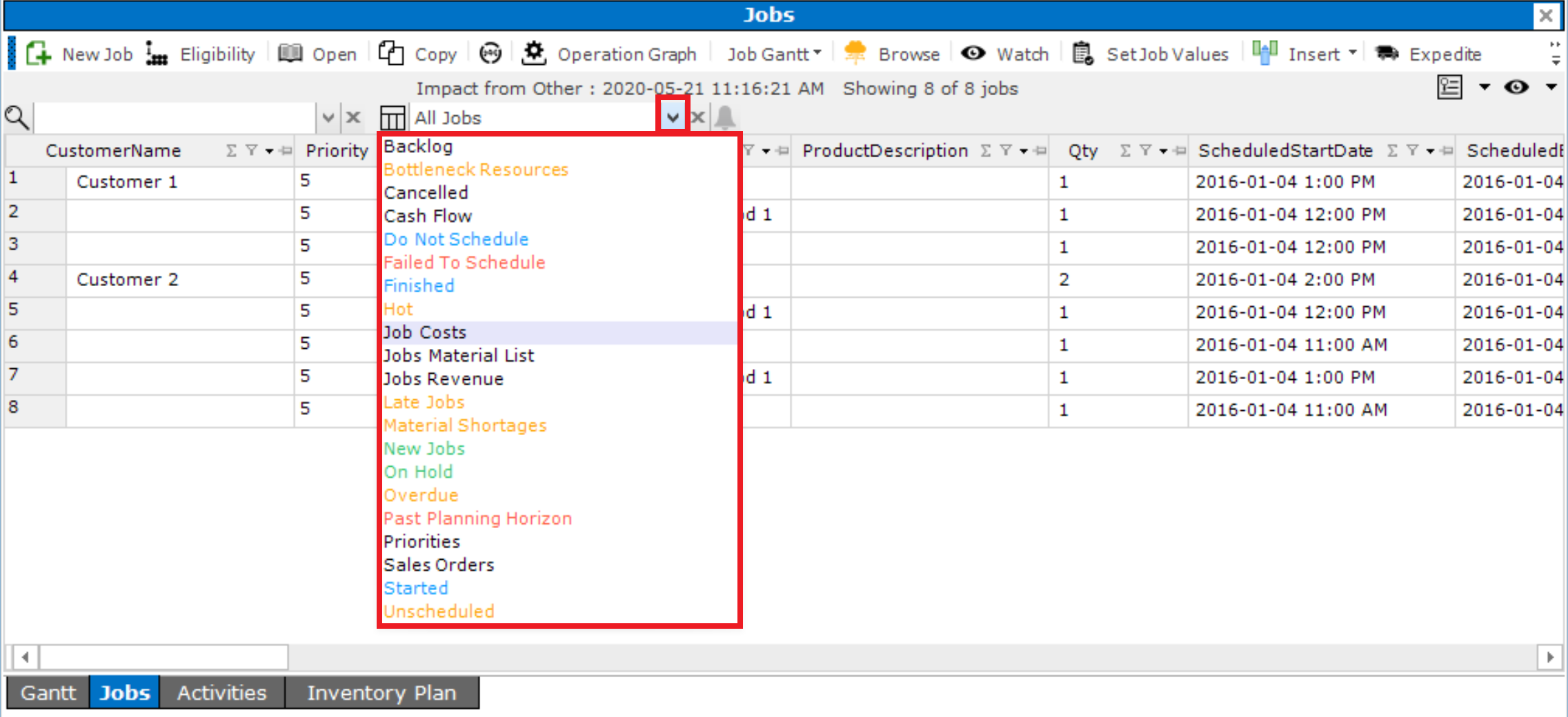
Task: Click the Browse cloud icon
Action: coord(855,53)
